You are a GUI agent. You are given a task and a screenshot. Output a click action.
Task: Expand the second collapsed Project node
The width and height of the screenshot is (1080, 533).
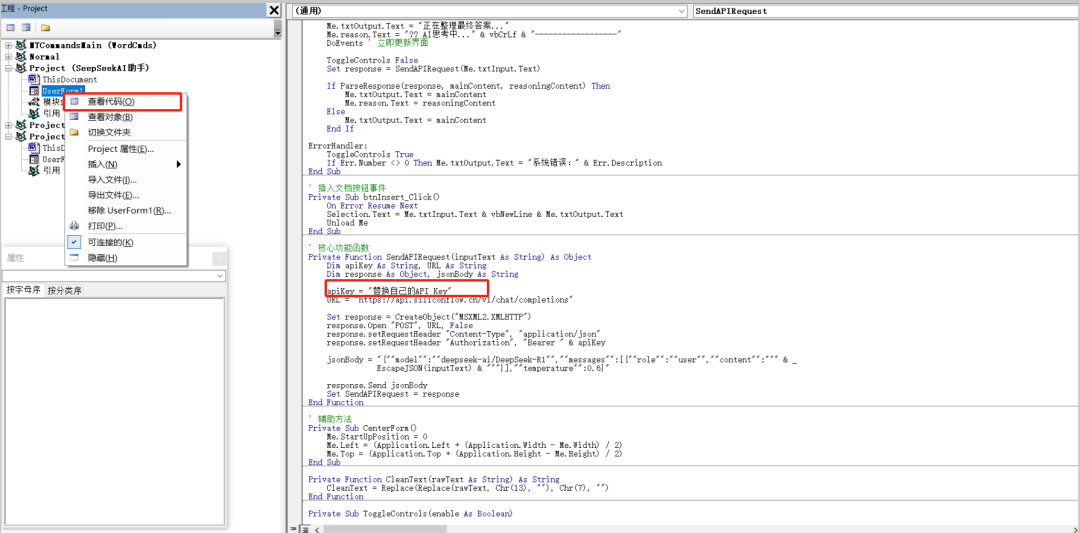(8, 125)
